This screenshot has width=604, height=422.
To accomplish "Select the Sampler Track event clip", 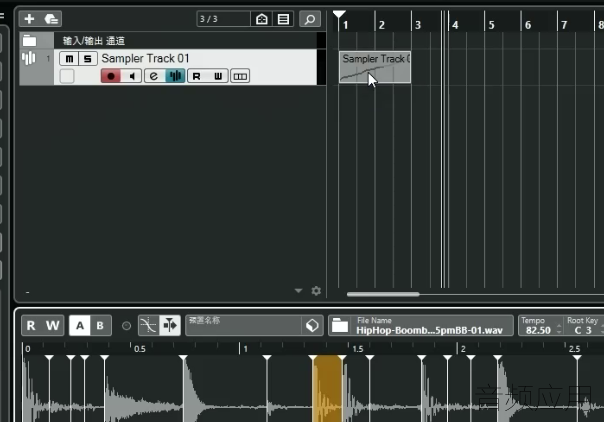I will [375, 67].
